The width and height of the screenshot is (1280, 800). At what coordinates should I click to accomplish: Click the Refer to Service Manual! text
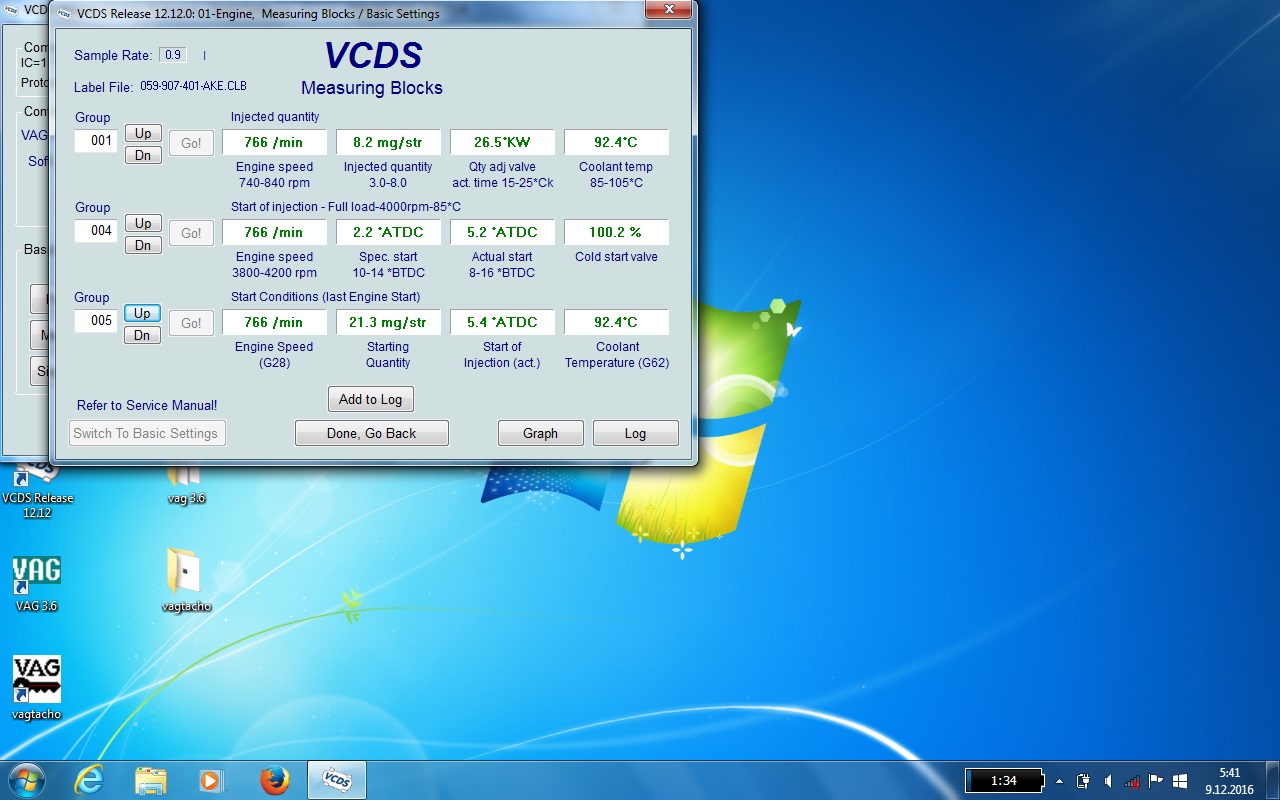(147, 405)
